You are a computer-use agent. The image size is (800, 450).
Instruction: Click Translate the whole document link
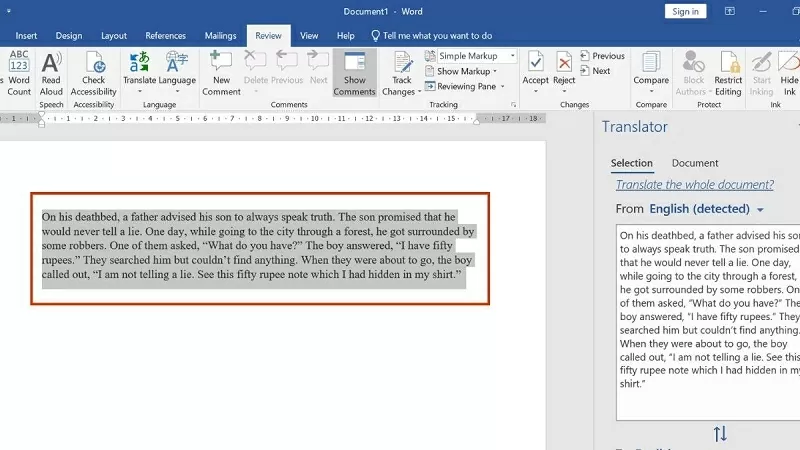click(x=694, y=185)
